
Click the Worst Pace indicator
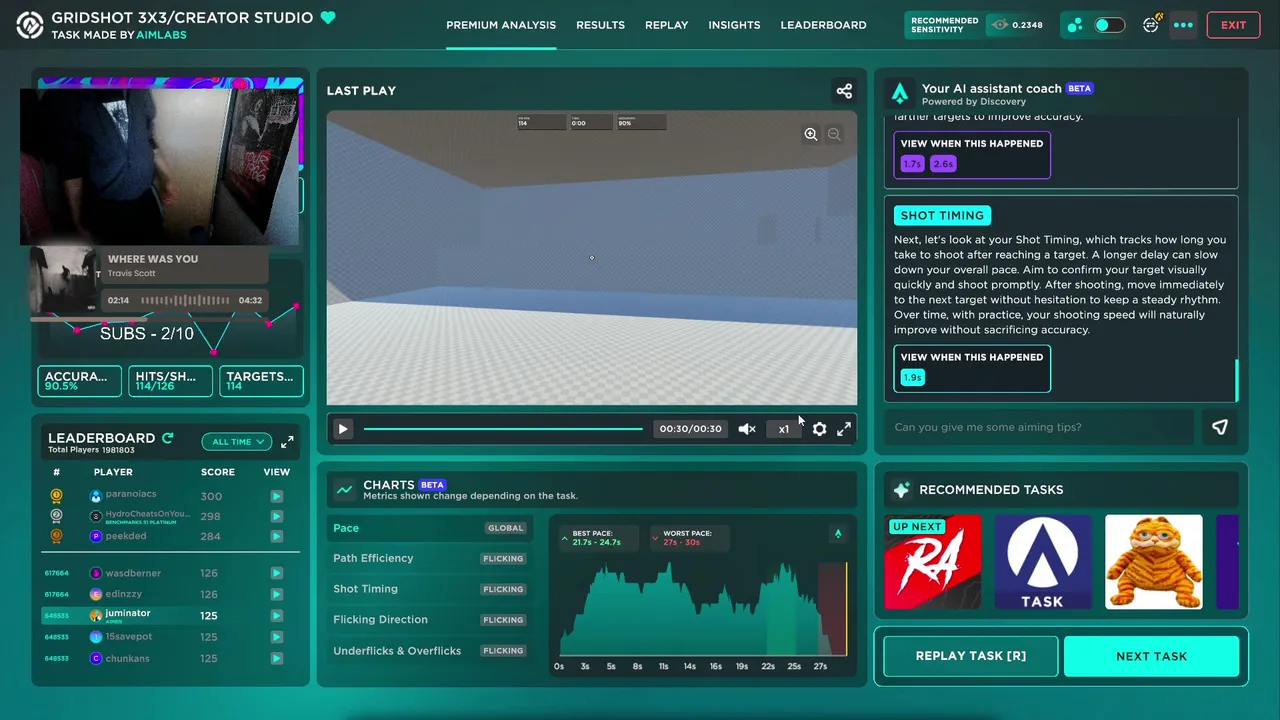[x=688, y=538]
